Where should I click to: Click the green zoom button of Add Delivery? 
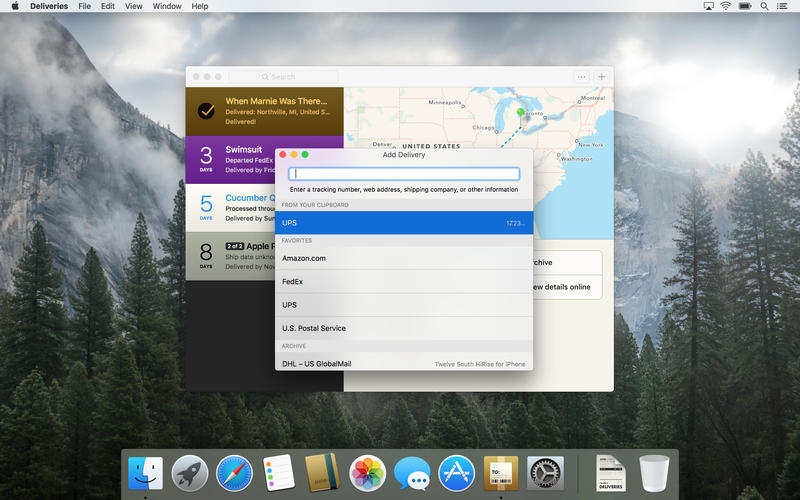pos(305,155)
